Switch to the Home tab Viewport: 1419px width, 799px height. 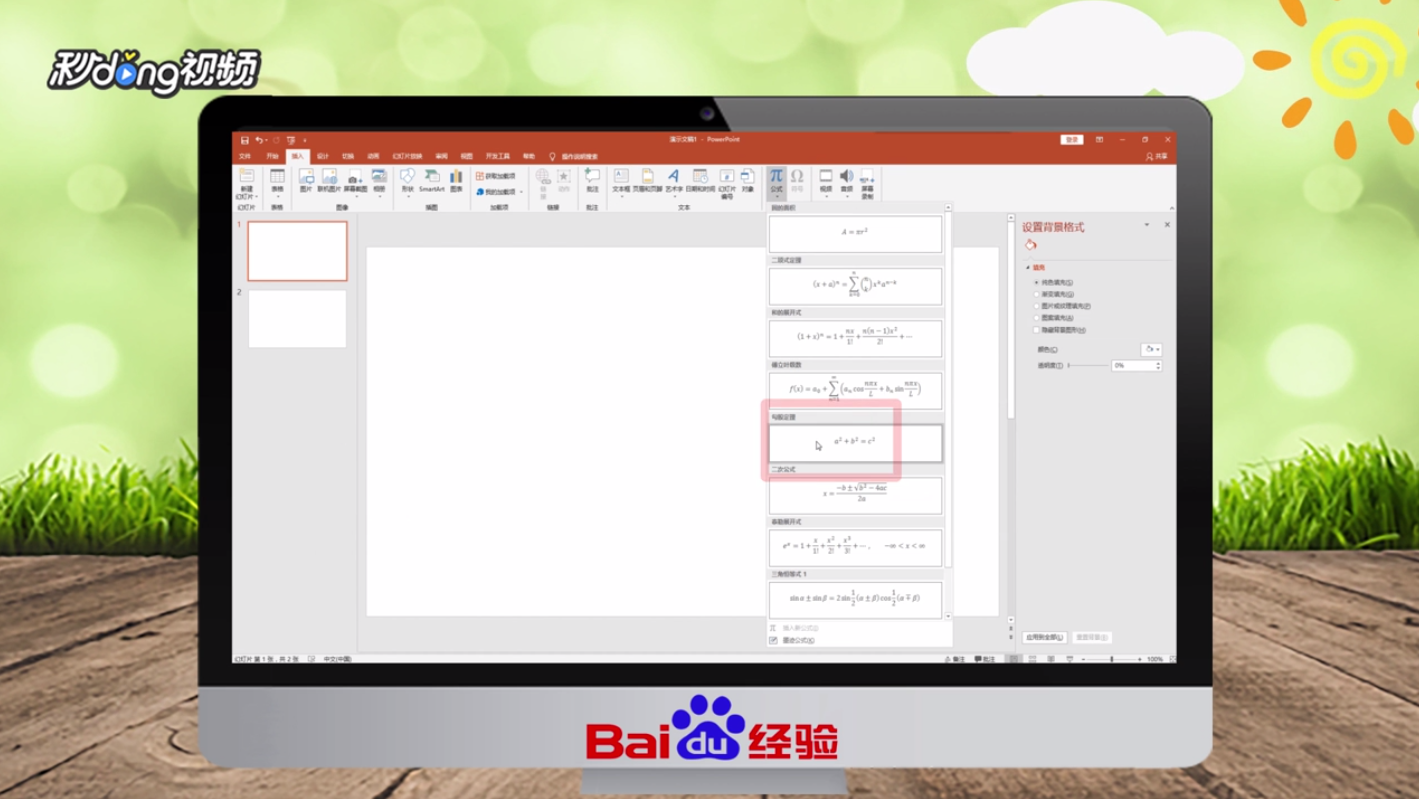click(272, 157)
